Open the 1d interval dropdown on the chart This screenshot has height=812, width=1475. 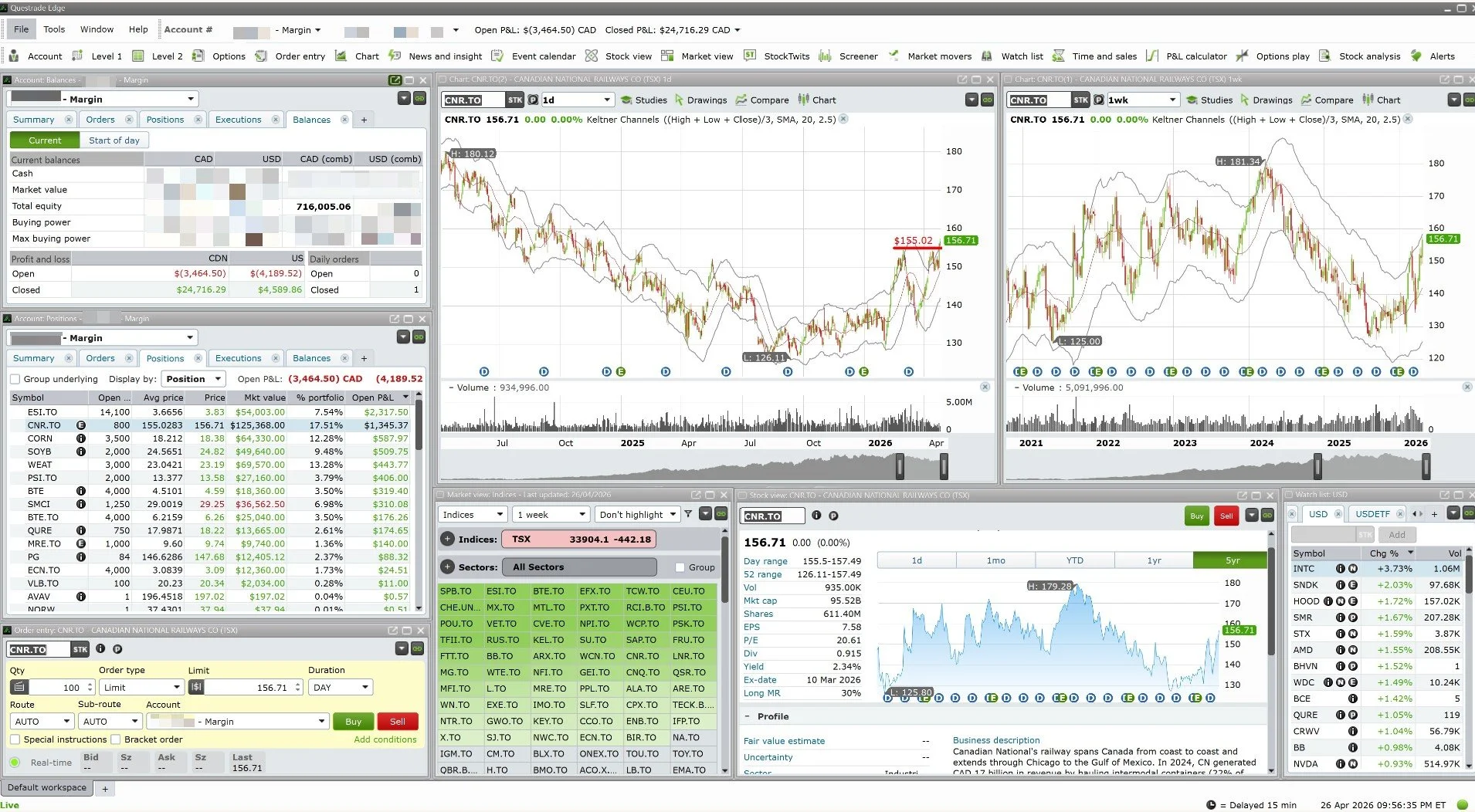click(x=577, y=100)
